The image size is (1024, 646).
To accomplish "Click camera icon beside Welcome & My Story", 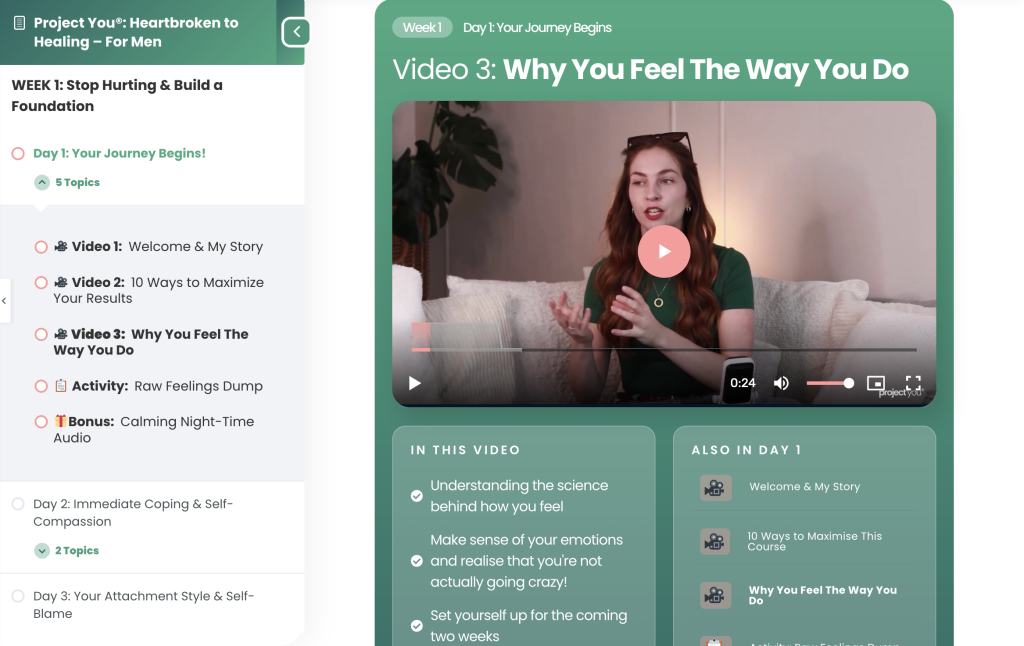I will 715,488.
